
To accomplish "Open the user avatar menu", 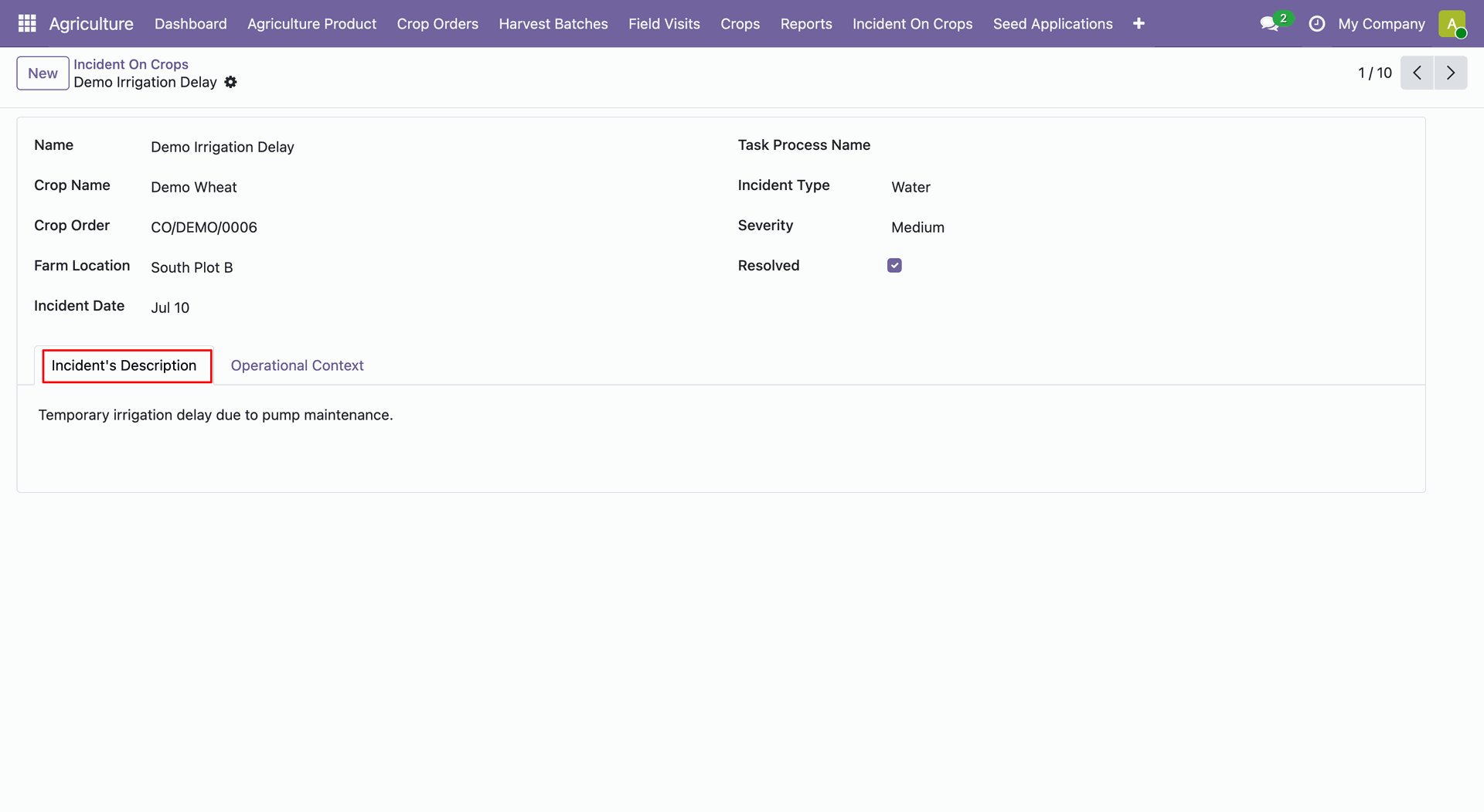I will click(x=1452, y=24).
